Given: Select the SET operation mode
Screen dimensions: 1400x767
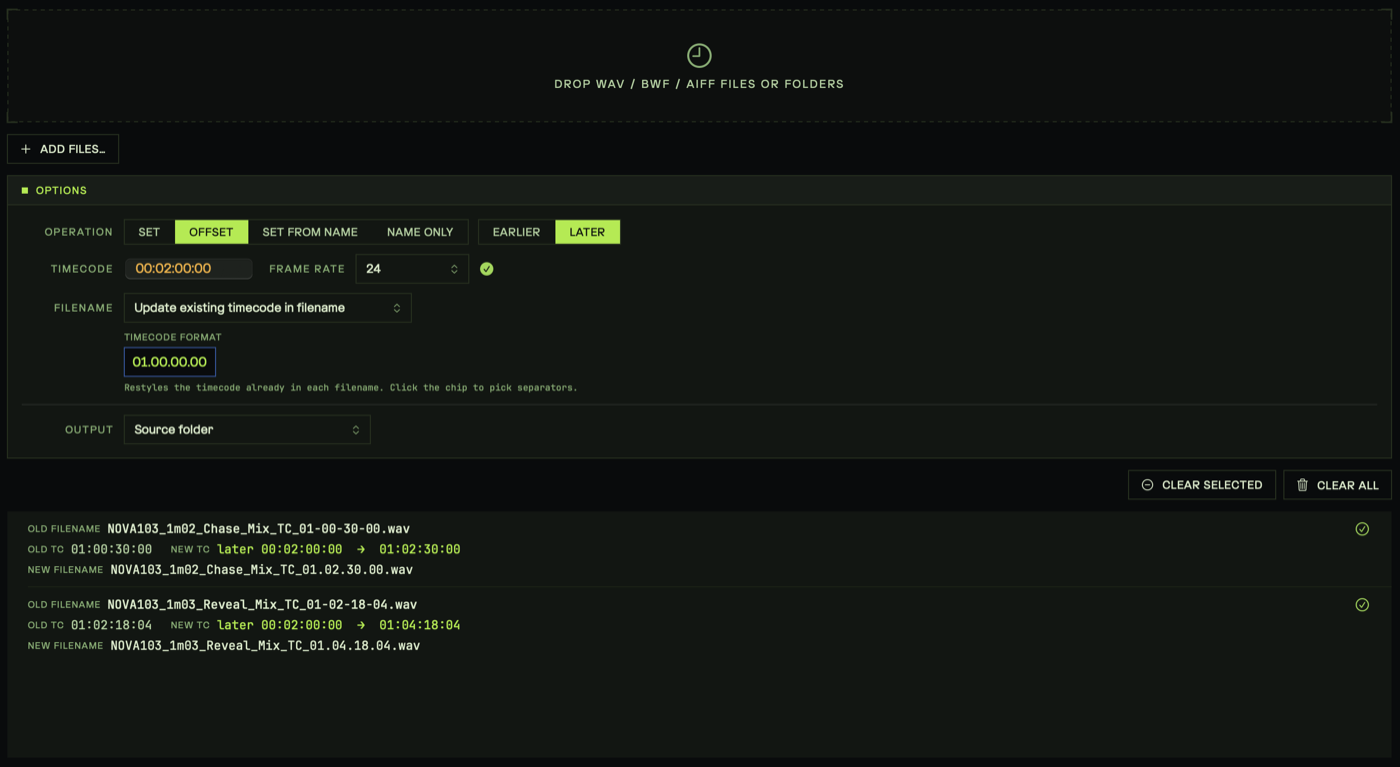Looking at the screenshot, I should click(149, 232).
